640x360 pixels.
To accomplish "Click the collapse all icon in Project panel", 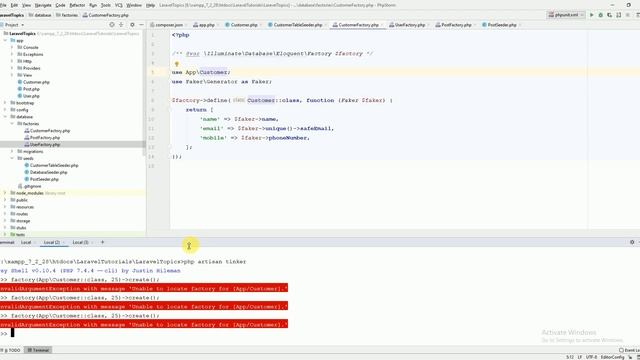I will click(121, 25).
